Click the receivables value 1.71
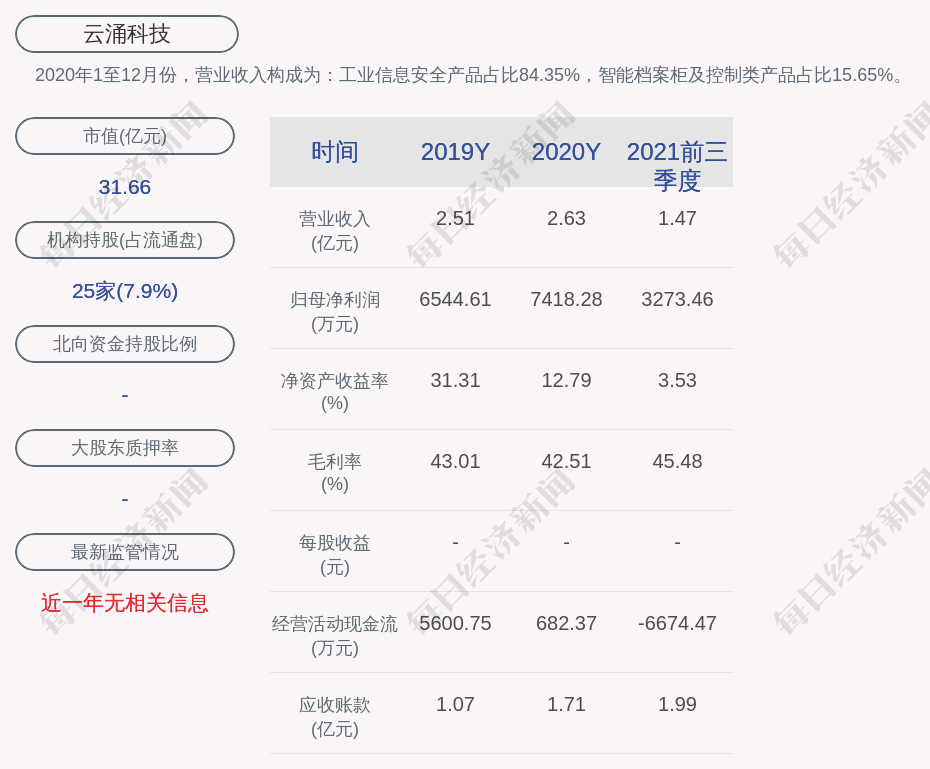Screen dimensions: 930x769 tap(566, 704)
